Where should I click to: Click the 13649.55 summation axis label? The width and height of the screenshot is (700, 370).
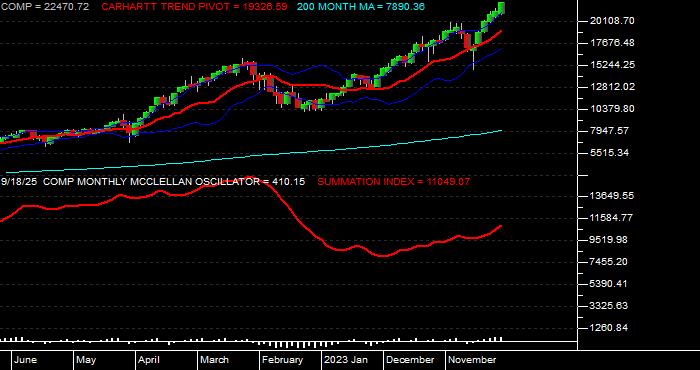point(612,195)
